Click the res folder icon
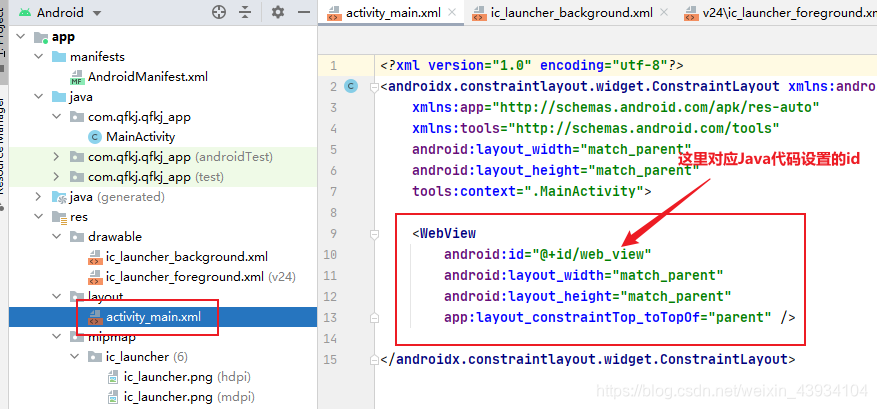877x409 pixels. 59,217
